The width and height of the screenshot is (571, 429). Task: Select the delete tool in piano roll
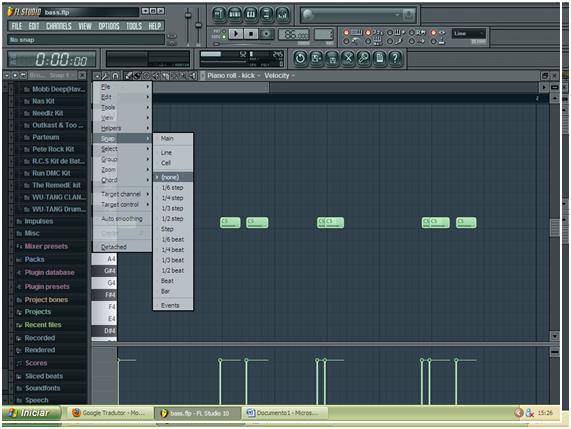[x=146, y=76]
